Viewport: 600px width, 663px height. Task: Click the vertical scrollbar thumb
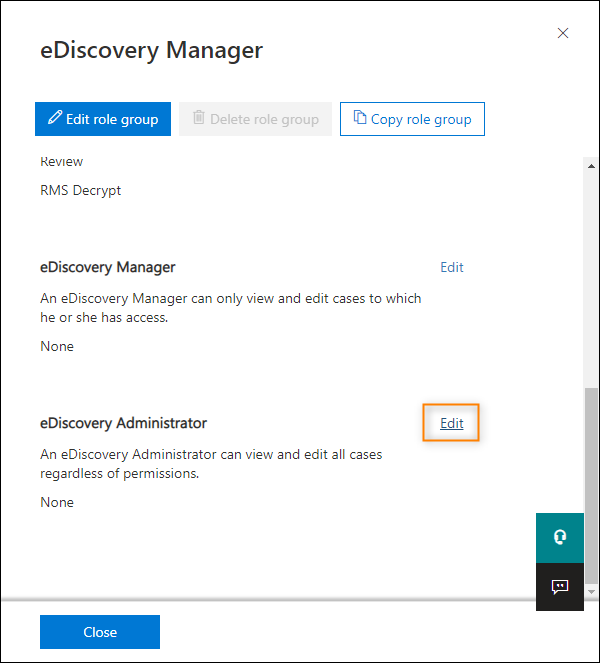pyautogui.click(x=592, y=485)
